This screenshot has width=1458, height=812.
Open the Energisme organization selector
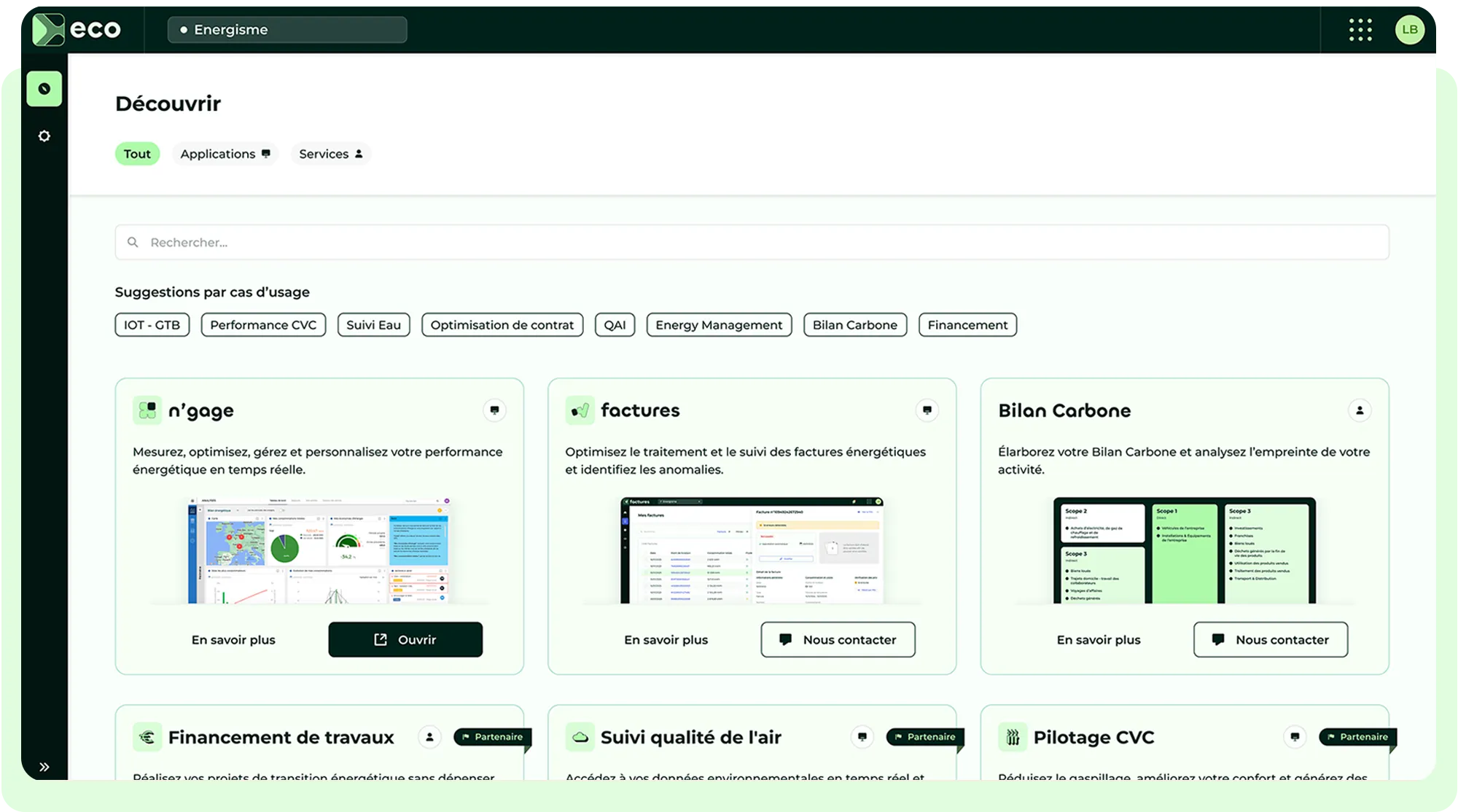pyautogui.click(x=287, y=30)
